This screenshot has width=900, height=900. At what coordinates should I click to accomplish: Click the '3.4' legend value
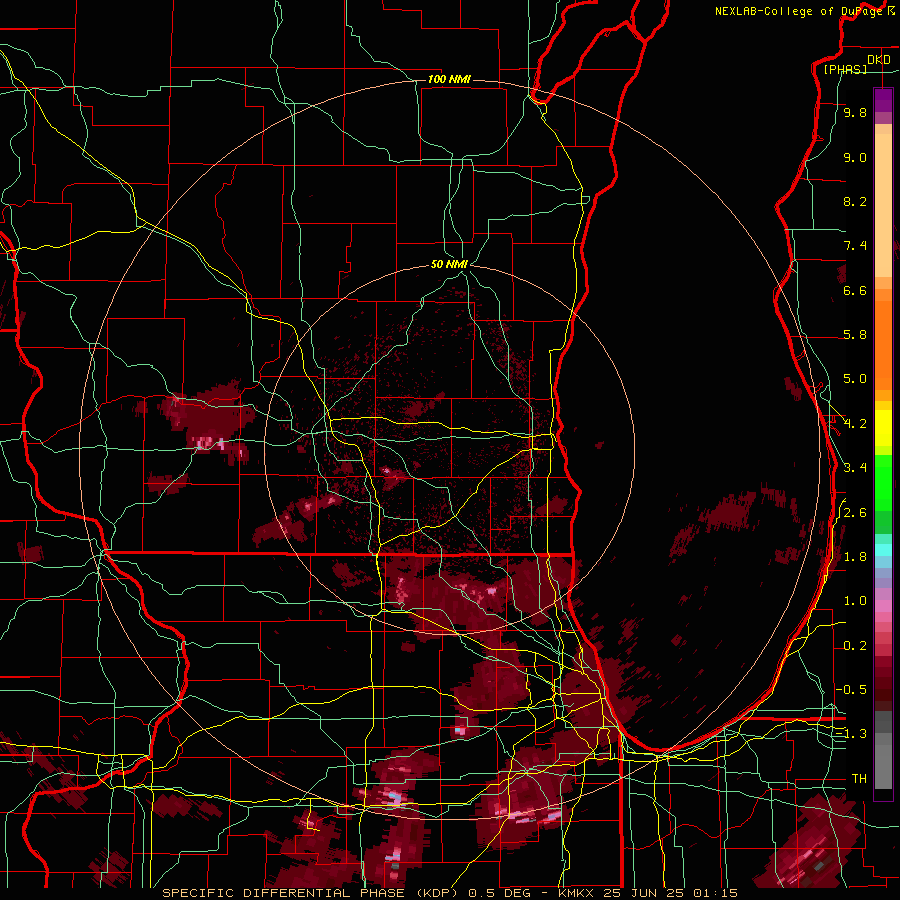click(x=855, y=468)
